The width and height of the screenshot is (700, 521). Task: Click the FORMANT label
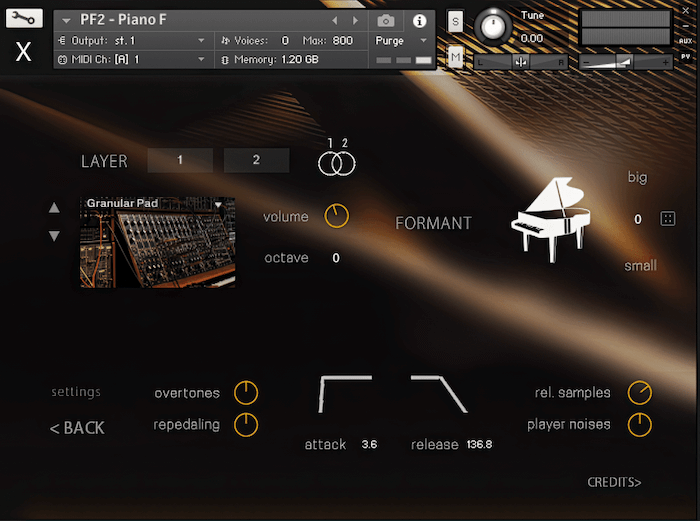coord(433,223)
